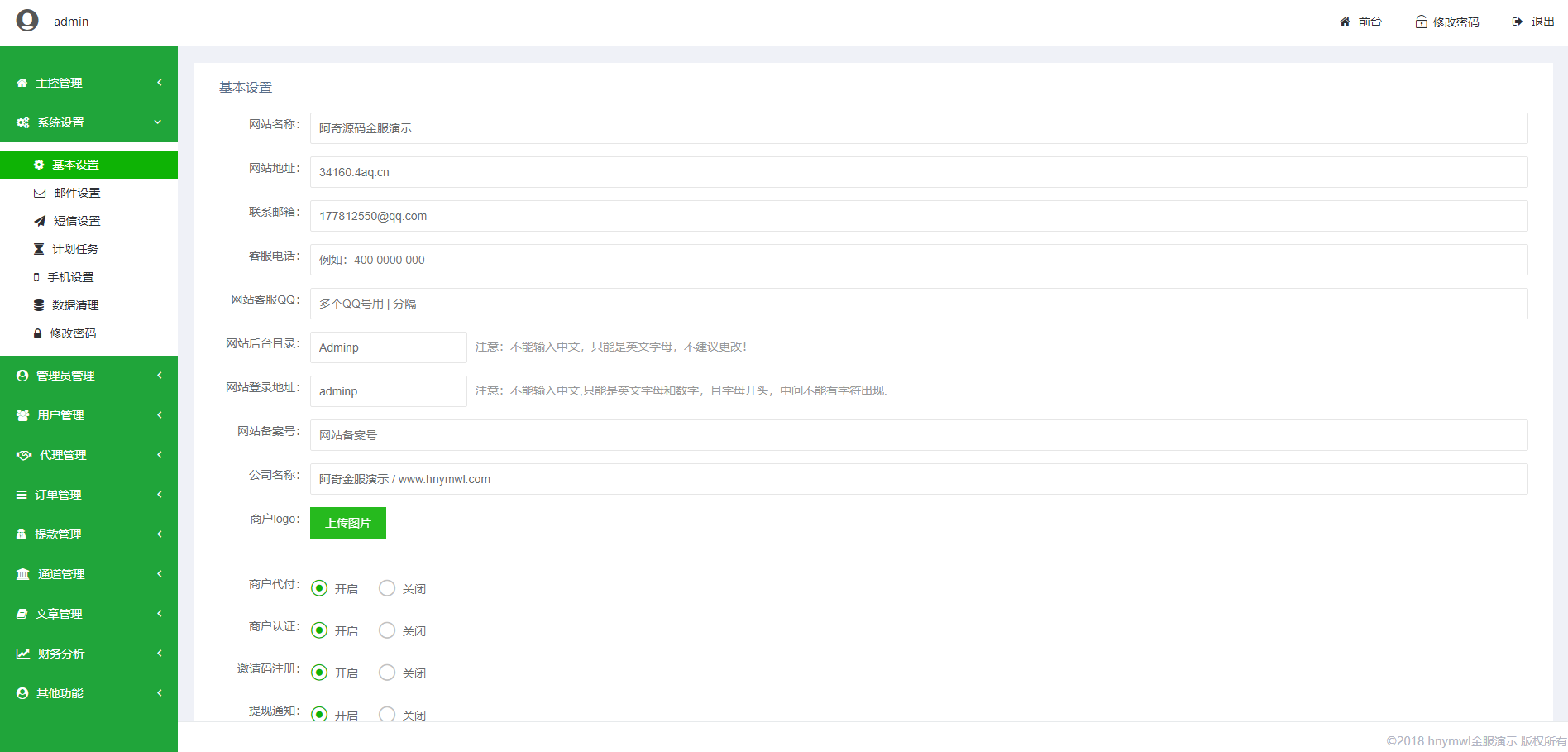Viewport: 1568px width, 752px height.
Task: Enable 关闭 for 商户代付
Action: point(386,587)
